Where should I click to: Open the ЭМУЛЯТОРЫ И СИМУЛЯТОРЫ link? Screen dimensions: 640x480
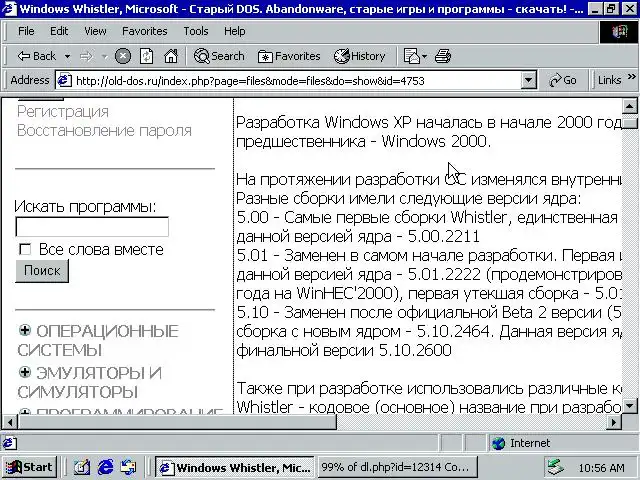coord(90,382)
